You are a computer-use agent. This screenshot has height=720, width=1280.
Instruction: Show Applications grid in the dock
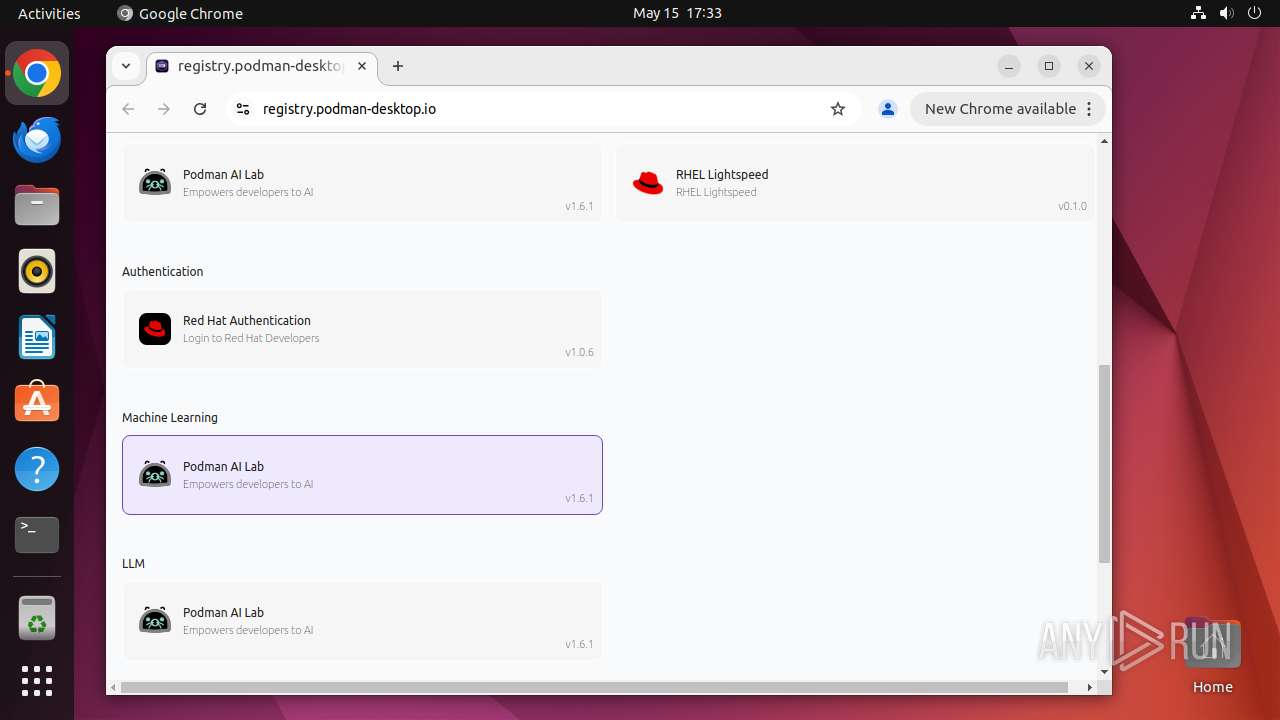37,681
